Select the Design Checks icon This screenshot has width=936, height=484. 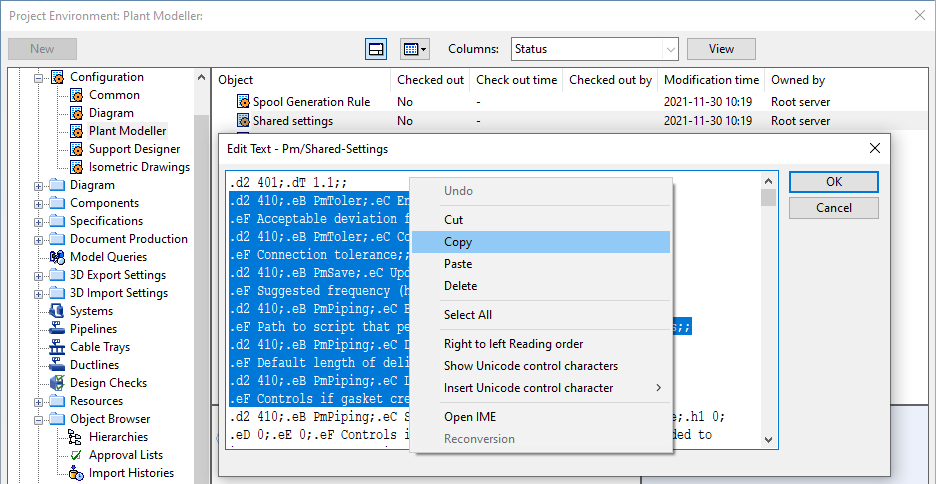[57, 383]
